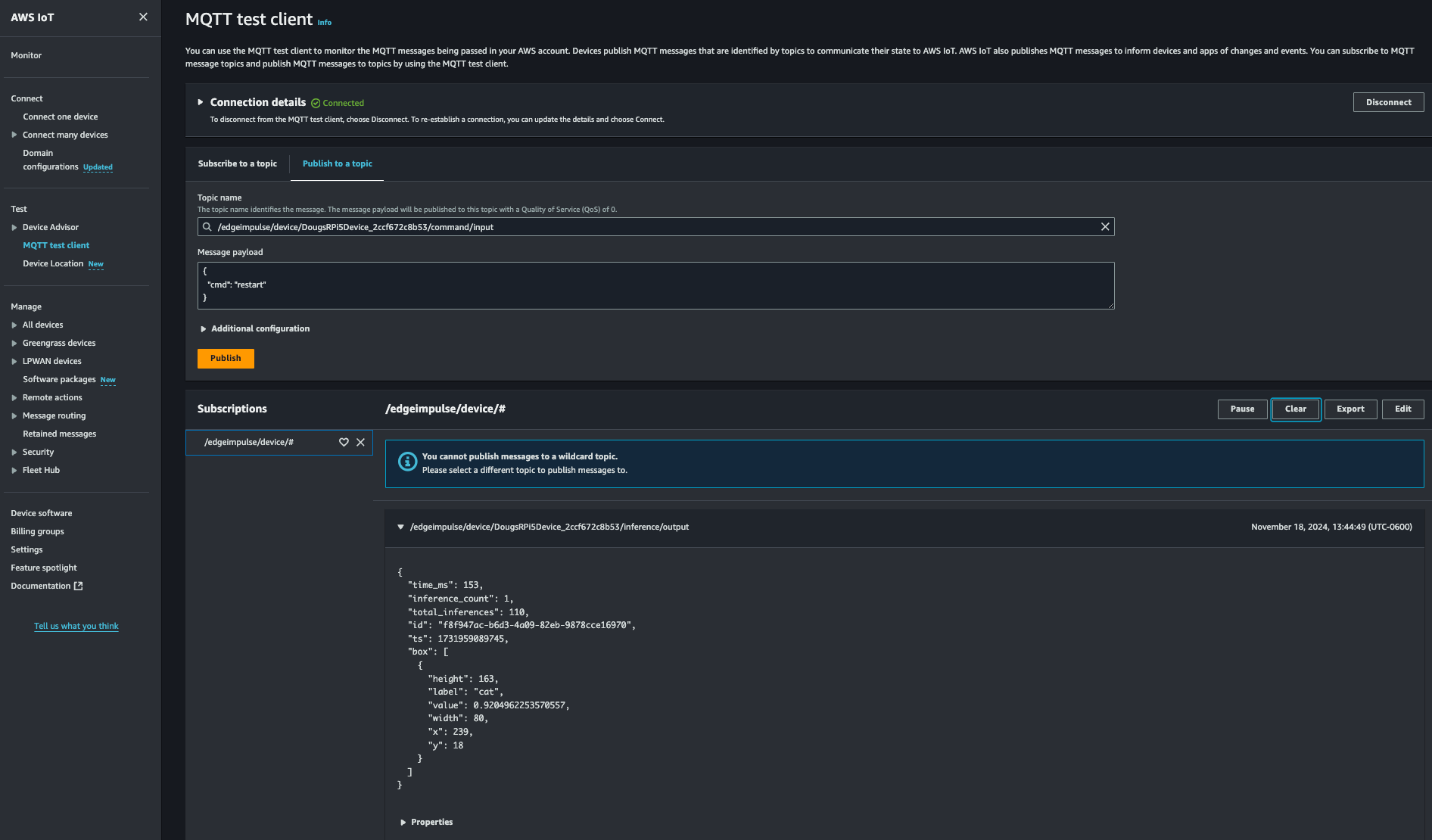This screenshot has width=1432, height=840.
Task: Open Connect one device page
Action: pos(61,117)
